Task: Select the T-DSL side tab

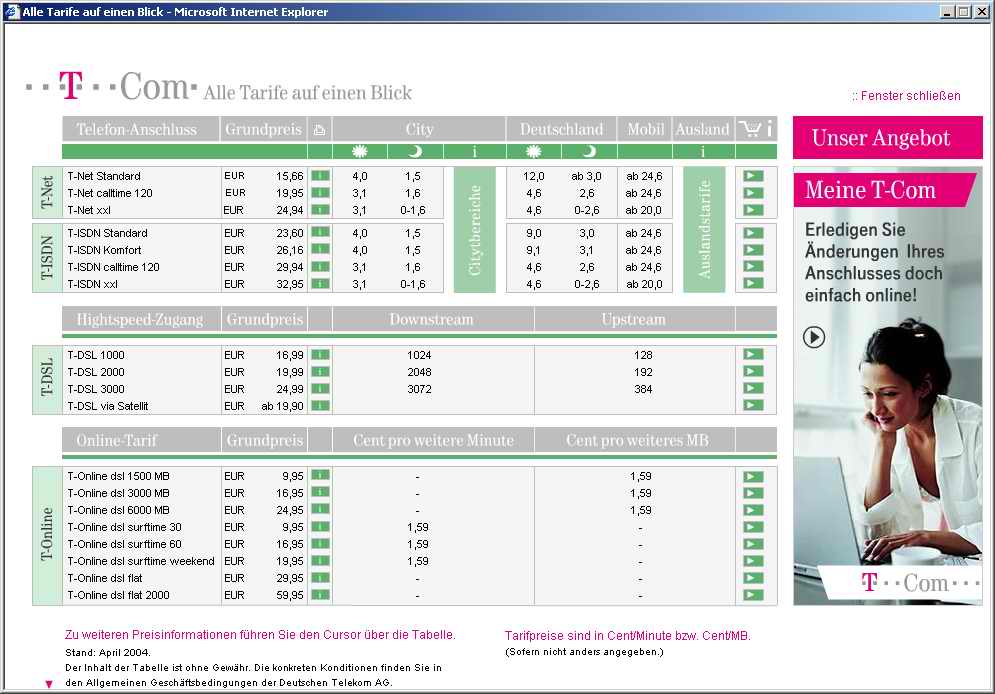Action: point(47,379)
